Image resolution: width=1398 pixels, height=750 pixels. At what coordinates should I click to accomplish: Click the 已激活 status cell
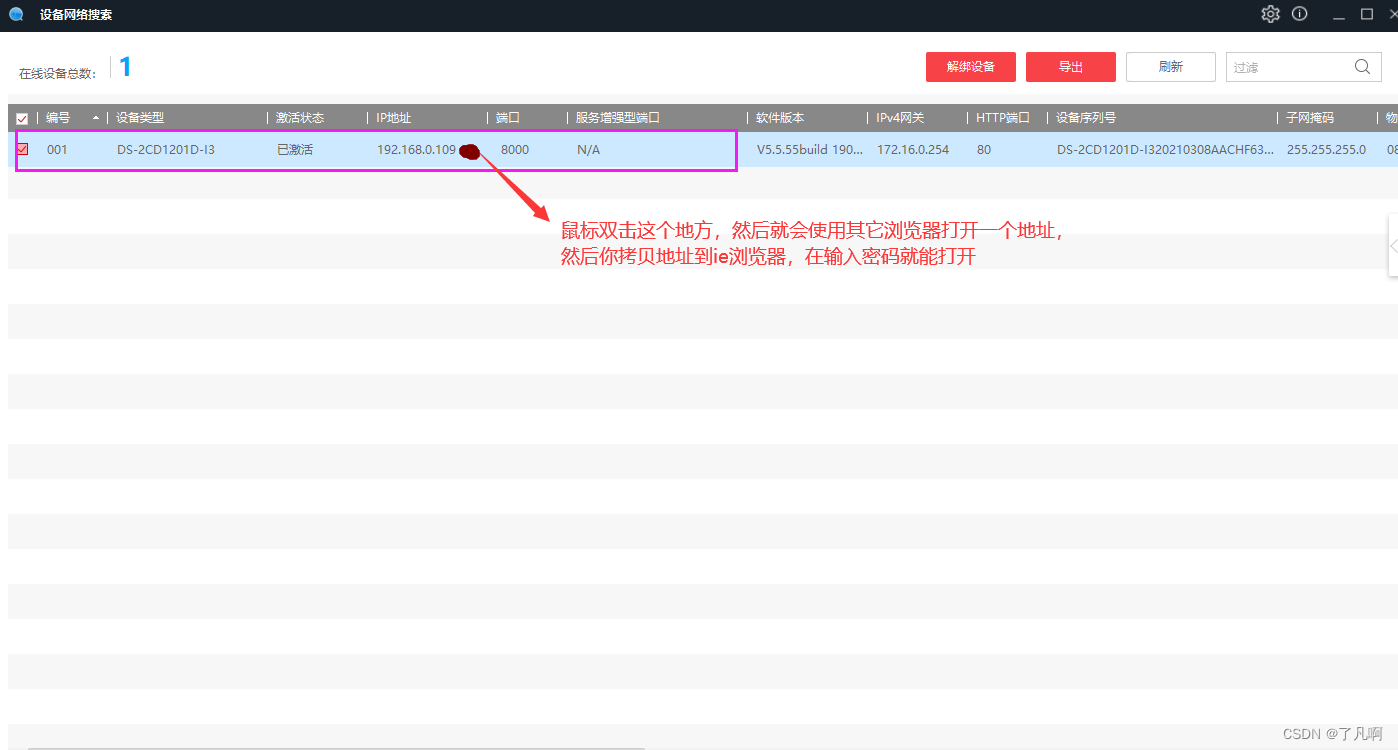(295, 150)
